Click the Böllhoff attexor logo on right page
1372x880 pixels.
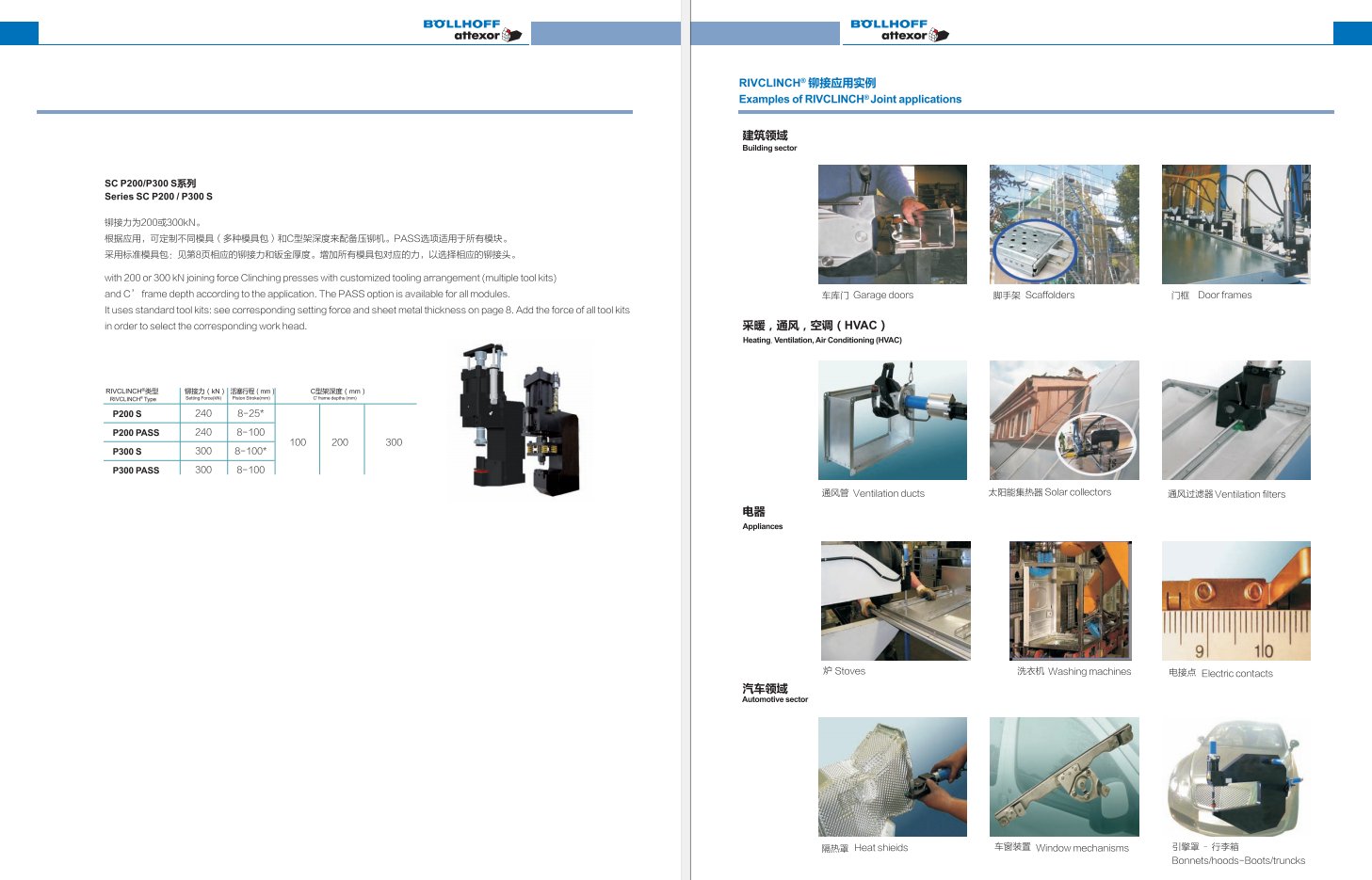(899, 30)
